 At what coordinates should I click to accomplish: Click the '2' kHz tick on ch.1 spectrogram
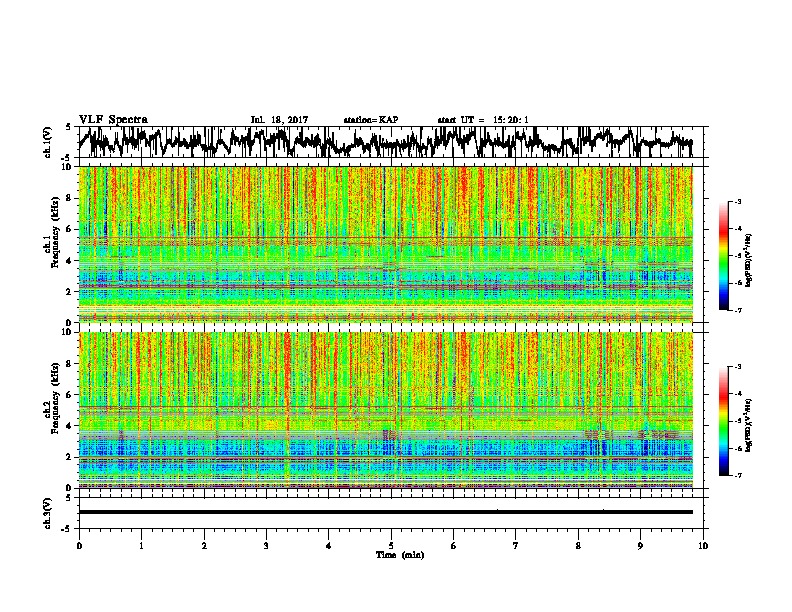pos(70,292)
